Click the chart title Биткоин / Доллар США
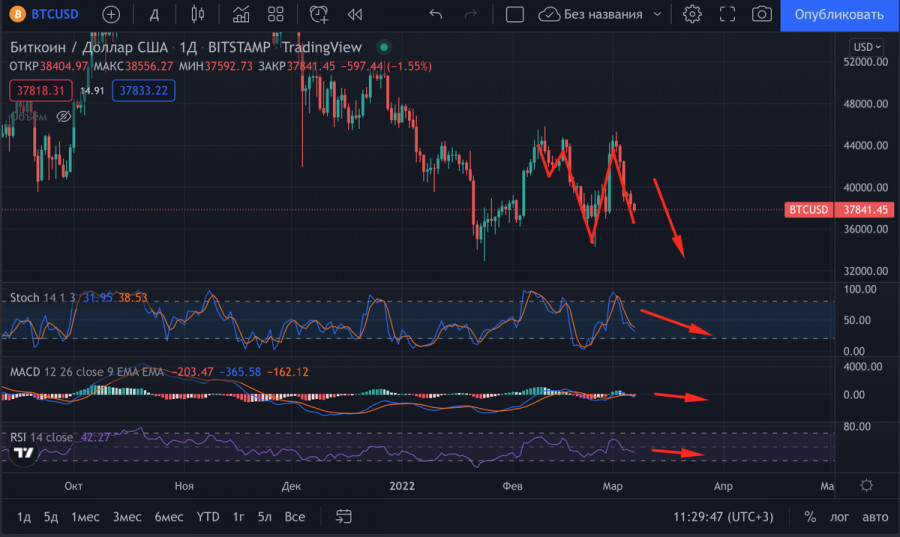Screen dimensions: 900x537 pos(89,47)
